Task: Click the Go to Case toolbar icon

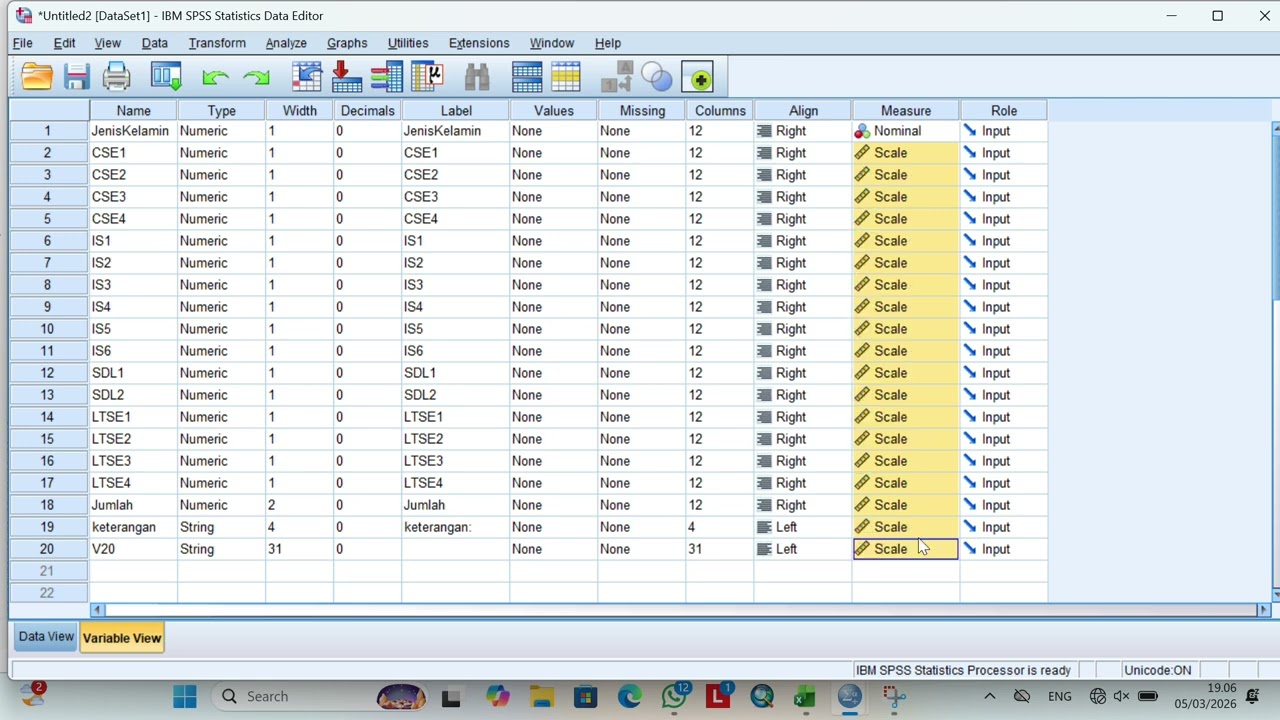Action: coord(307,77)
